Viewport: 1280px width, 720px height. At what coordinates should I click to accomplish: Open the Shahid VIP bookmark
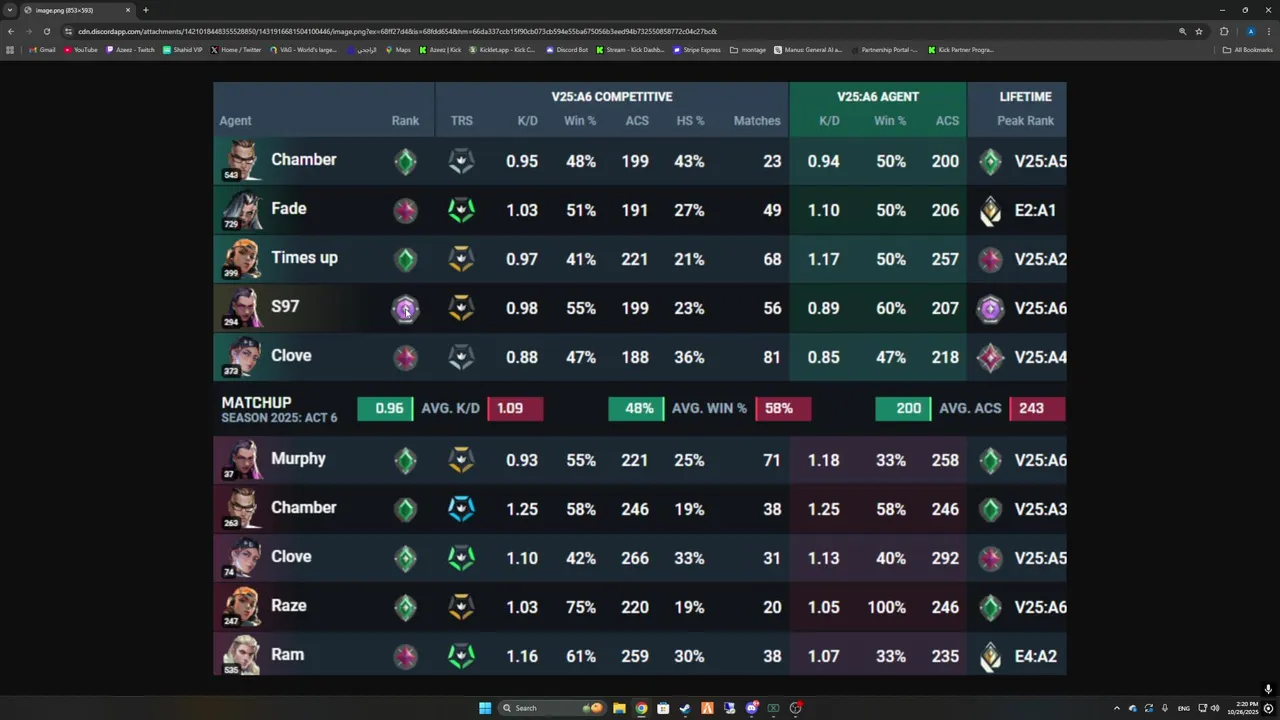[183, 50]
